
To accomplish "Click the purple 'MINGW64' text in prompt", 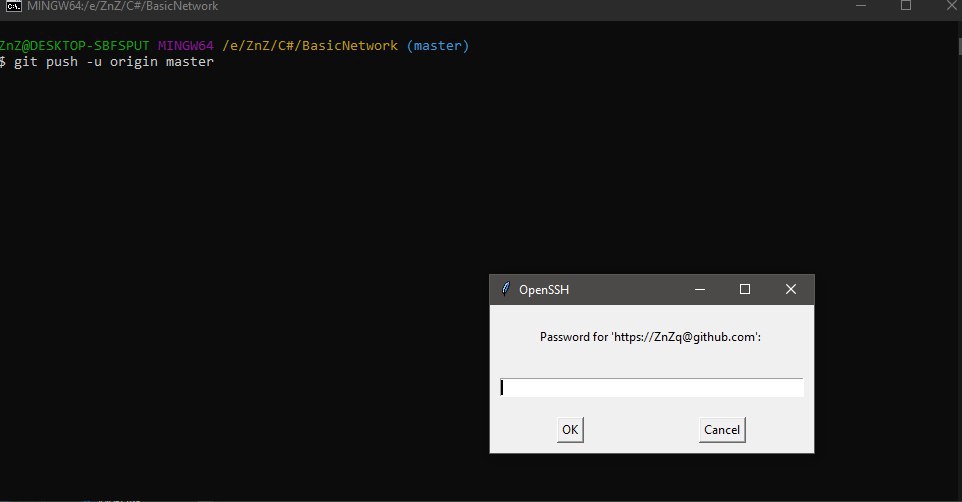I will tap(185, 45).
